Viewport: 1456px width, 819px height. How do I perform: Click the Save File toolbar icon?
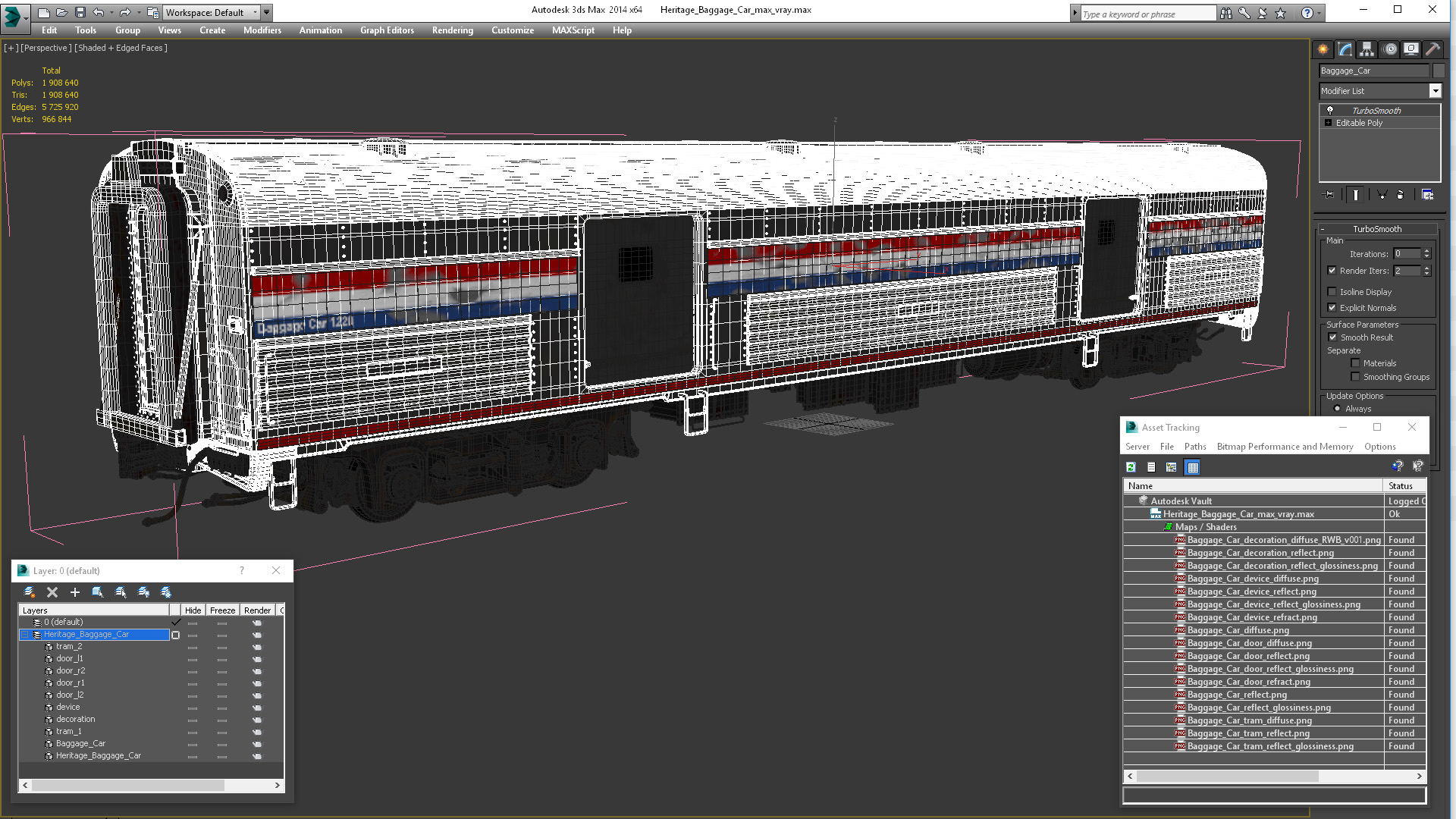(x=80, y=12)
